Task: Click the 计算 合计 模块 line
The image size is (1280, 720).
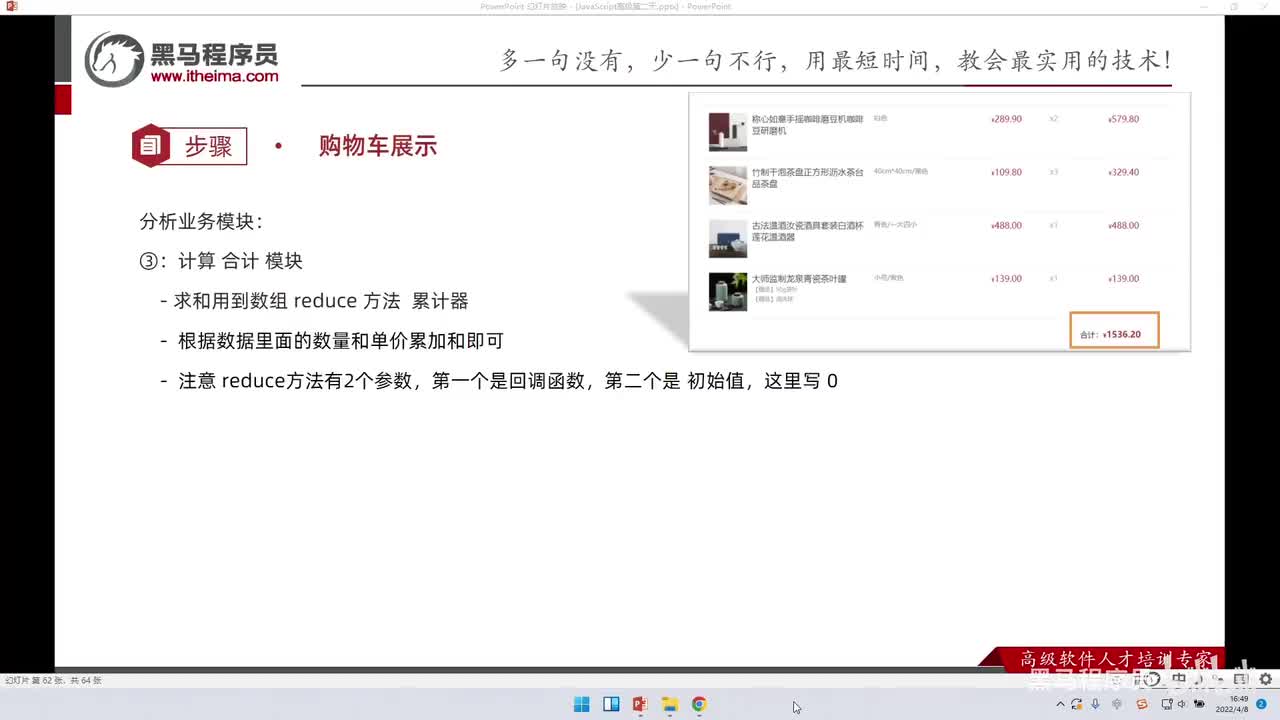Action: click(221, 261)
